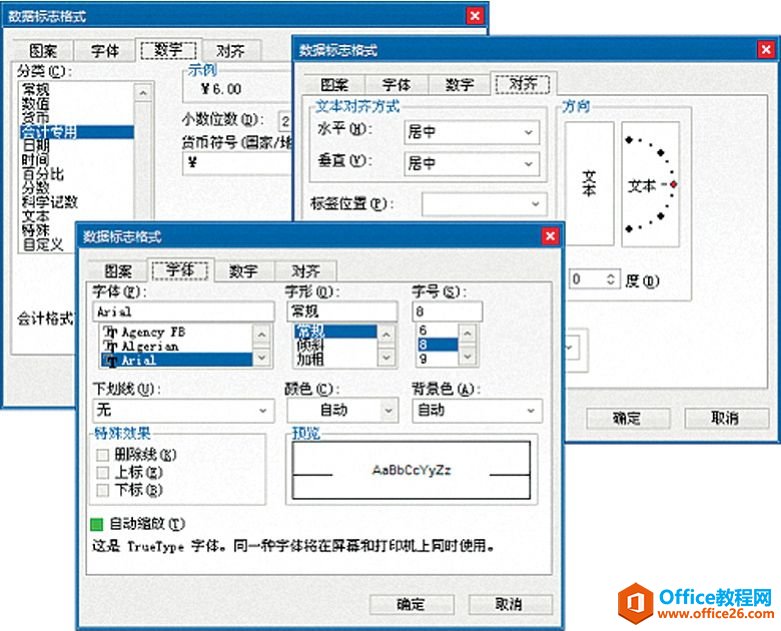Enable the 上标 superscript checkbox
Image resolution: width=781 pixels, height=631 pixels.
(103, 473)
